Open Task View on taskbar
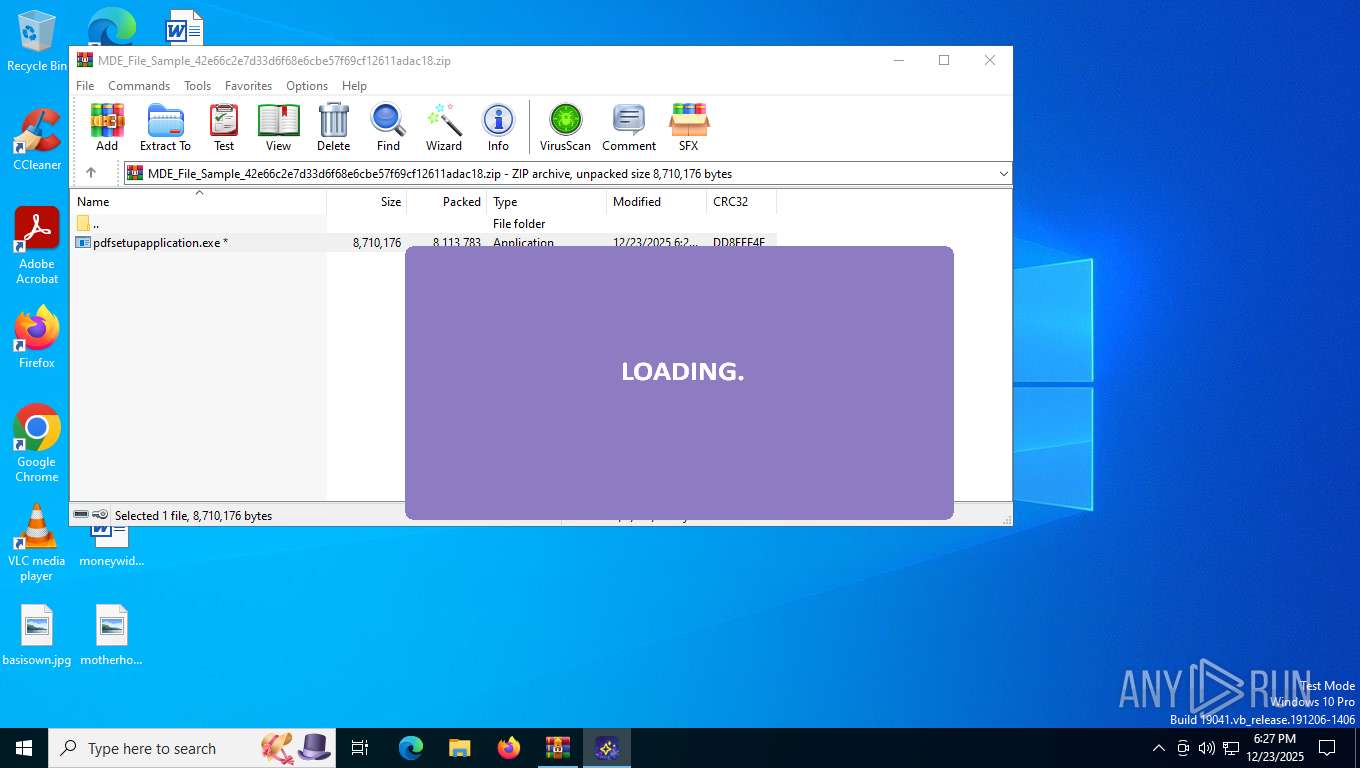The image size is (1360, 768). click(360, 748)
